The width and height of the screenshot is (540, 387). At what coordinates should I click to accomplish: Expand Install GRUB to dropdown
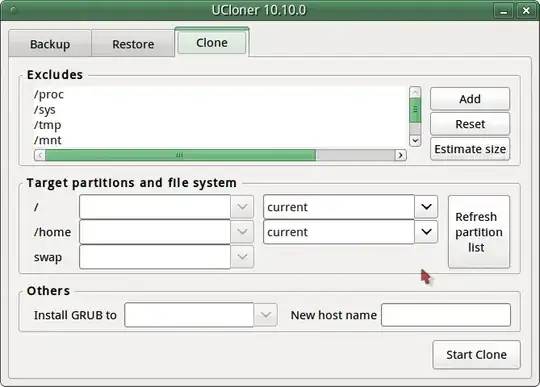click(x=266, y=315)
